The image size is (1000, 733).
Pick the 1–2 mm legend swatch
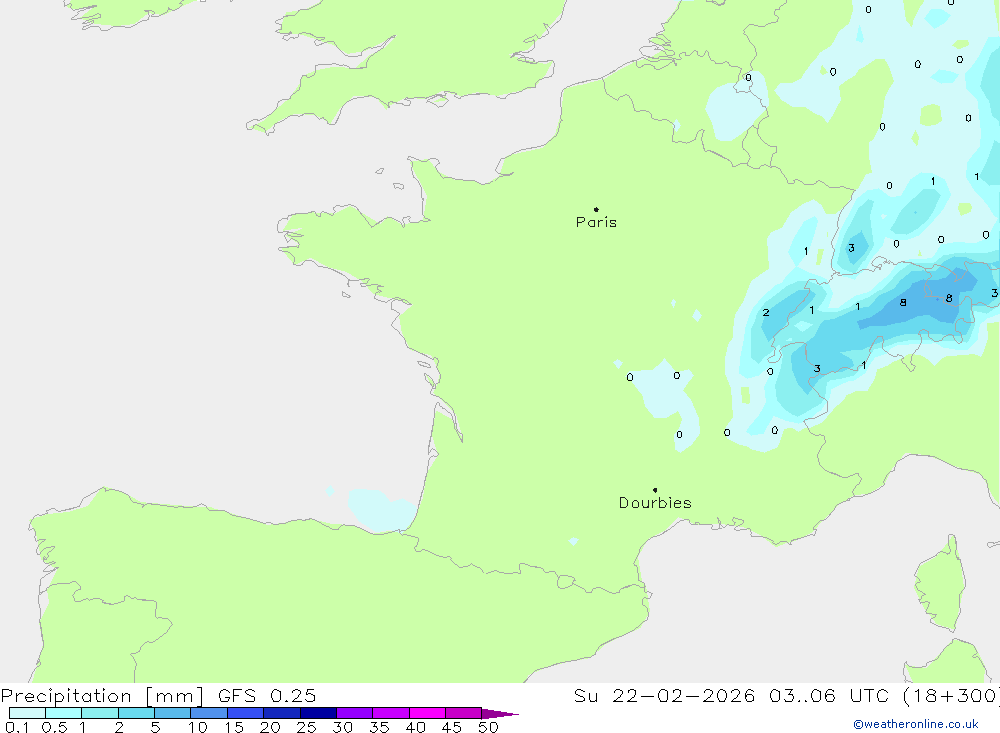[100, 713]
